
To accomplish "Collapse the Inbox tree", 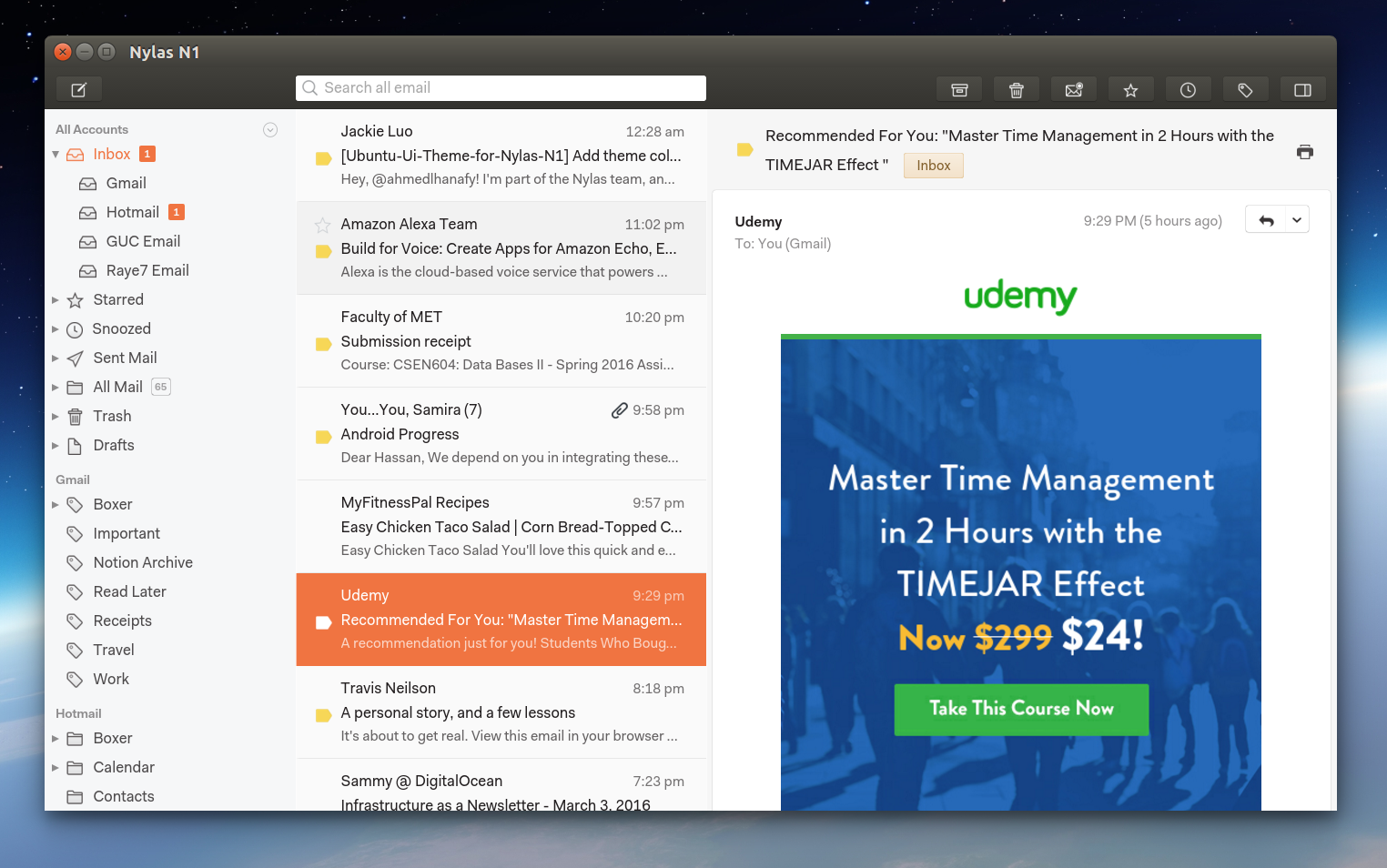I will 56,155.
